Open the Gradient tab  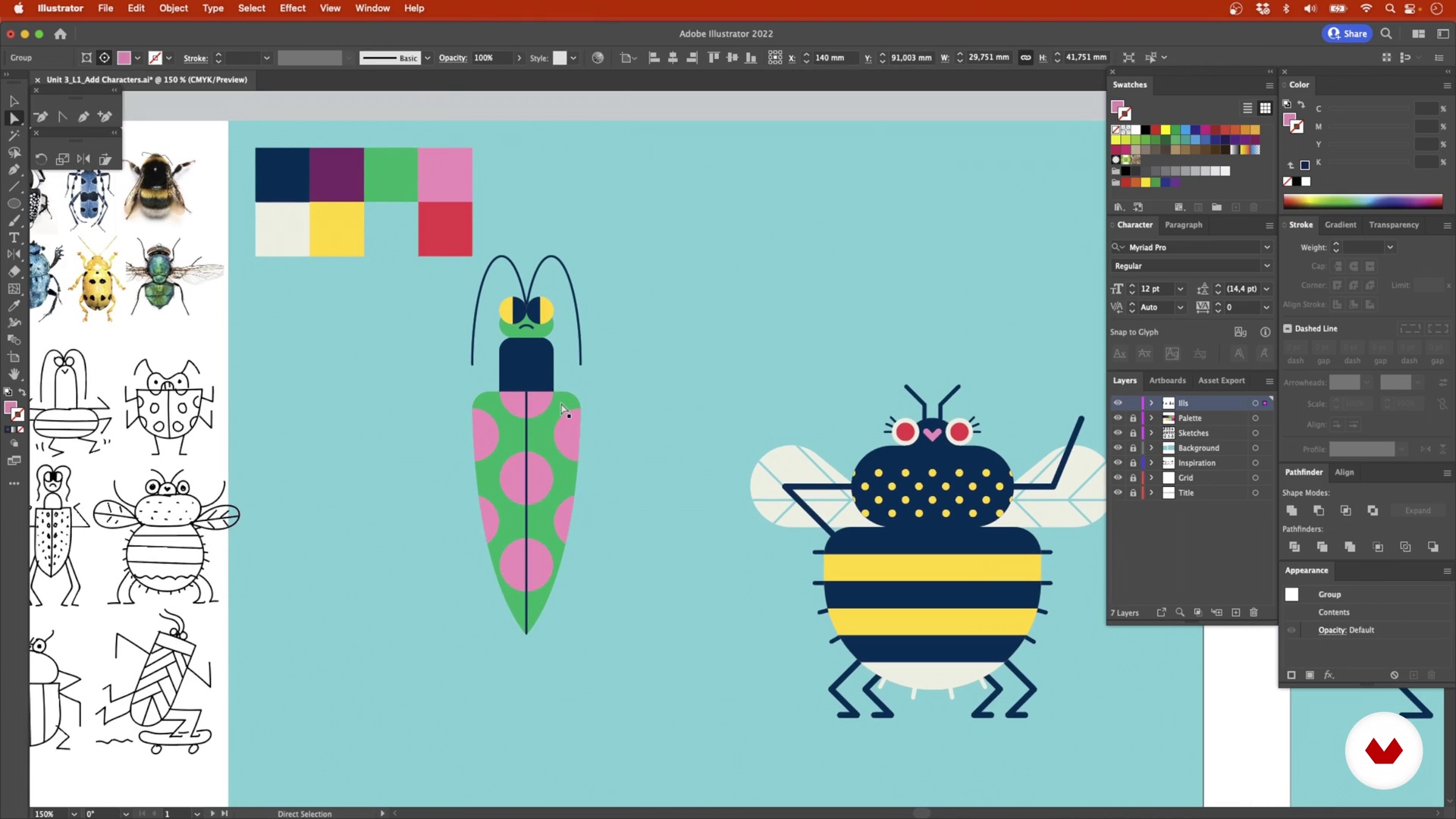pos(1341,224)
